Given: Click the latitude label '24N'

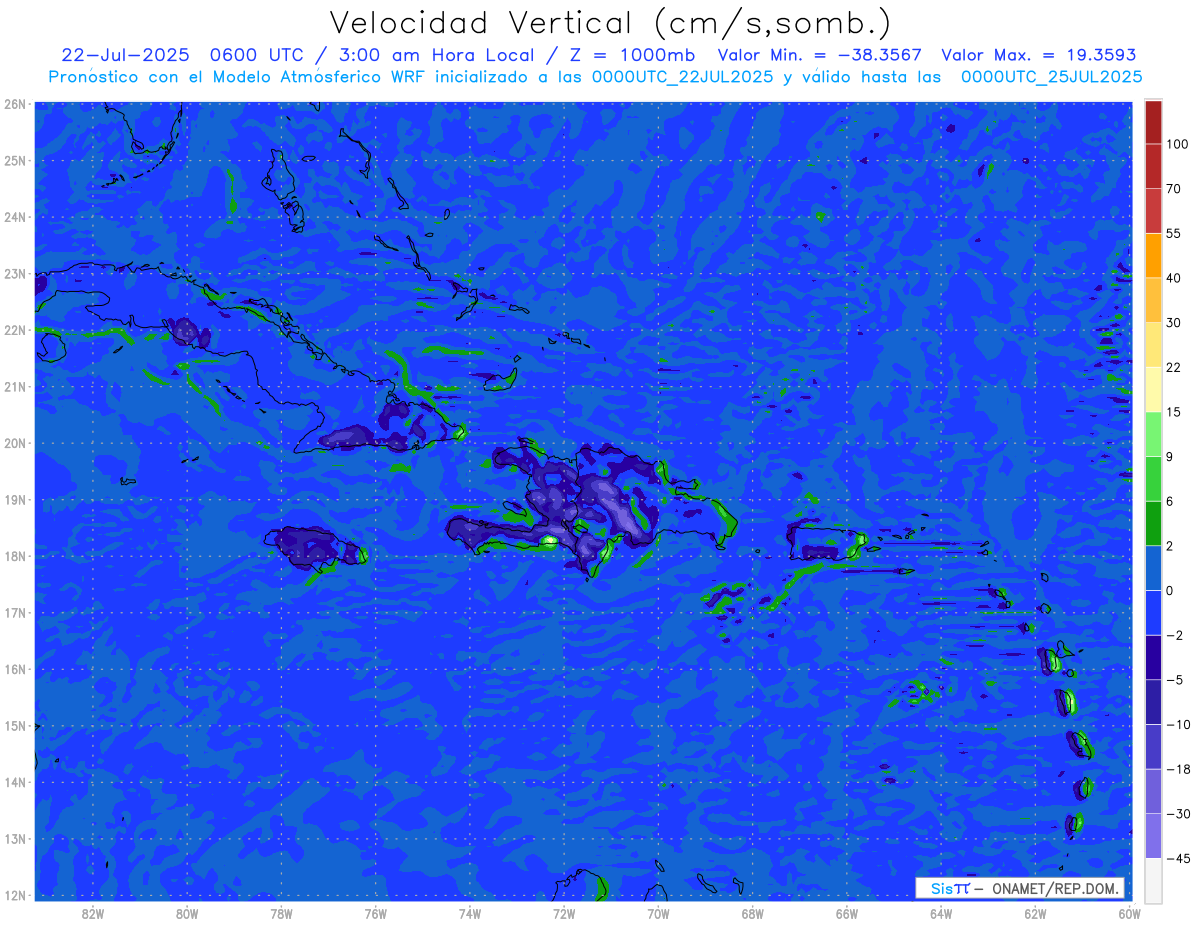Looking at the screenshot, I should (15, 217).
